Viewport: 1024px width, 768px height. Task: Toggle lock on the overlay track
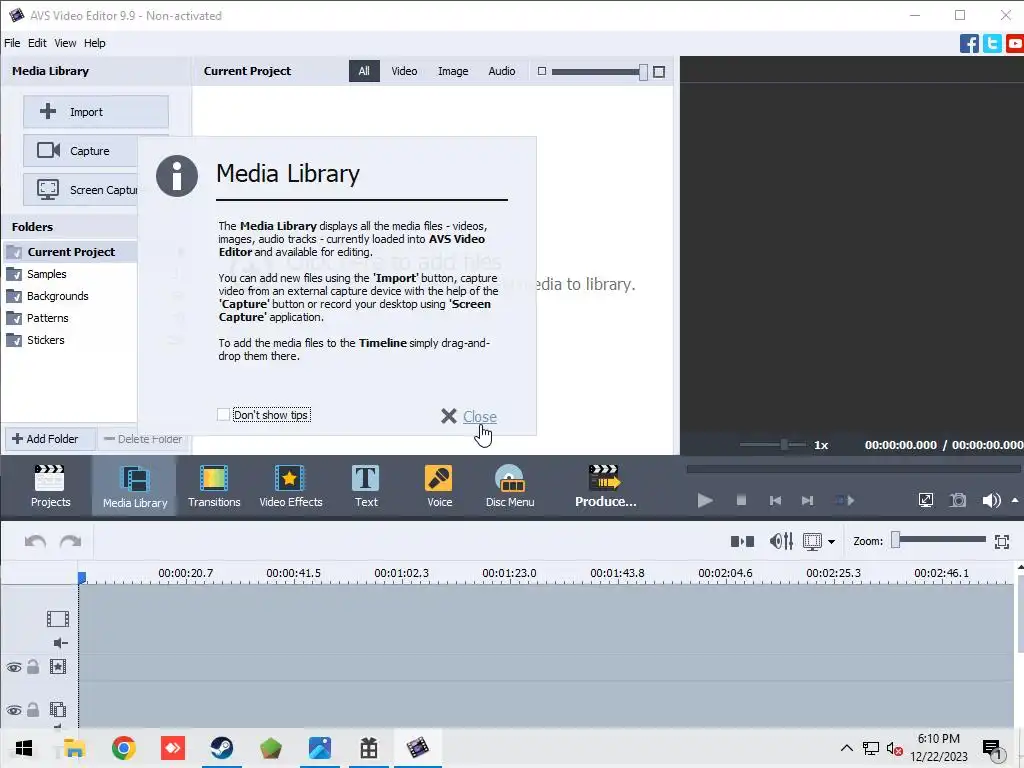33,709
